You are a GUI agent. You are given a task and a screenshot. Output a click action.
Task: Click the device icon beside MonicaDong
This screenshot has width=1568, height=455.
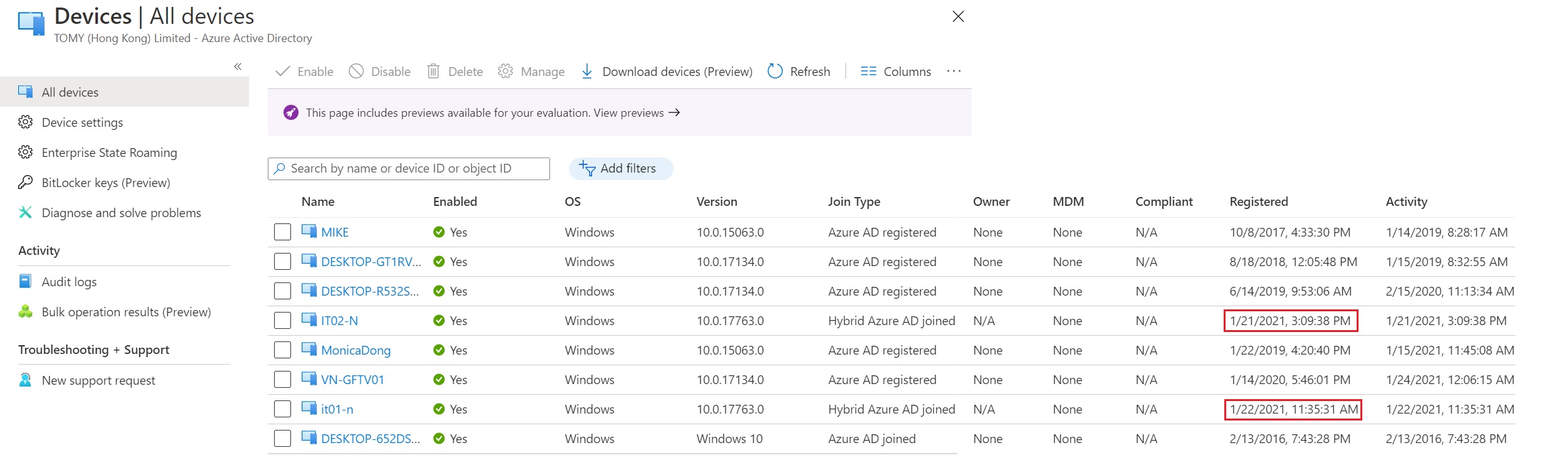(x=309, y=349)
